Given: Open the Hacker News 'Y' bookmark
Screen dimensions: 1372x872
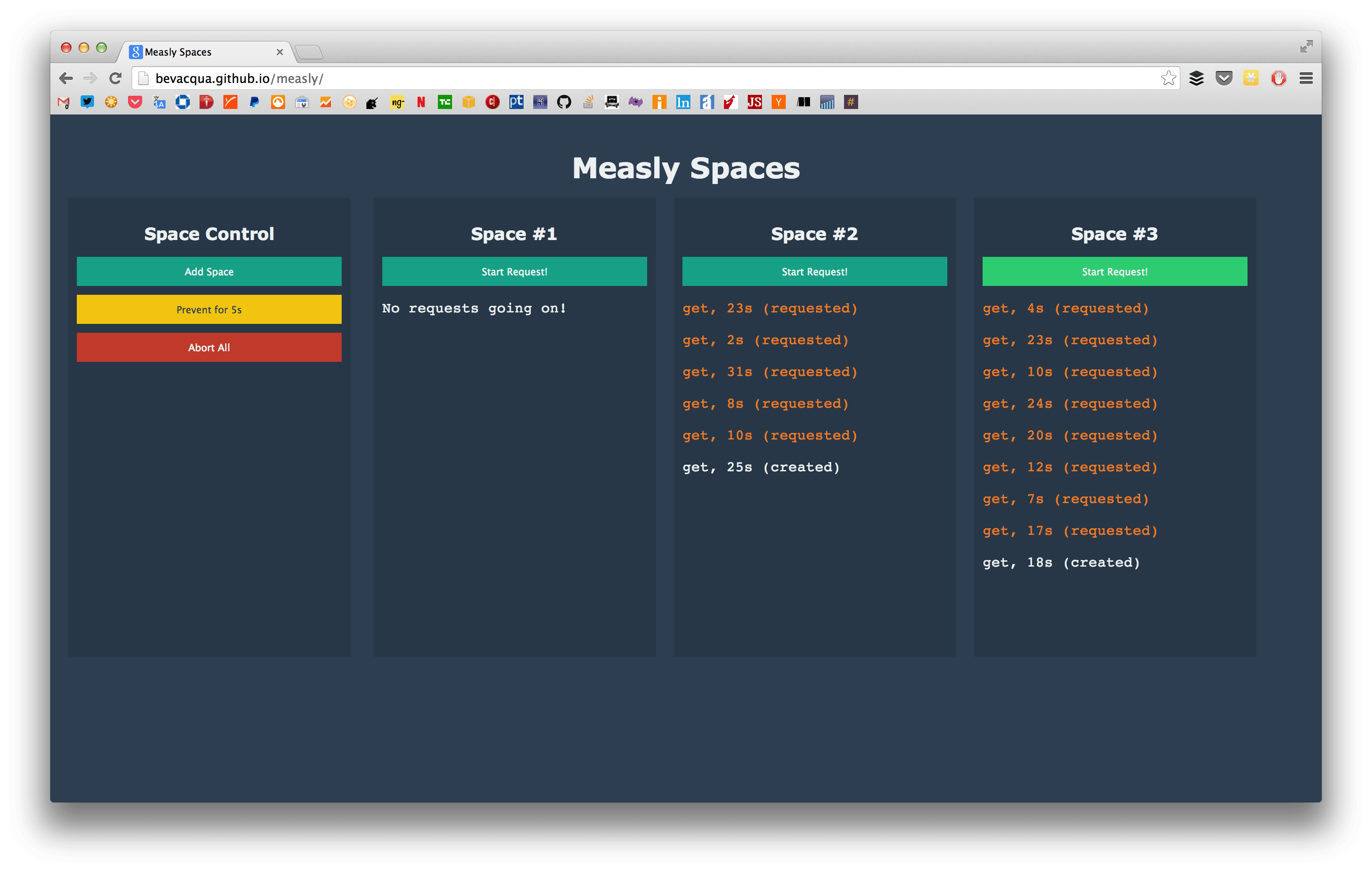Looking at the screenshot, I should [779, 102].
